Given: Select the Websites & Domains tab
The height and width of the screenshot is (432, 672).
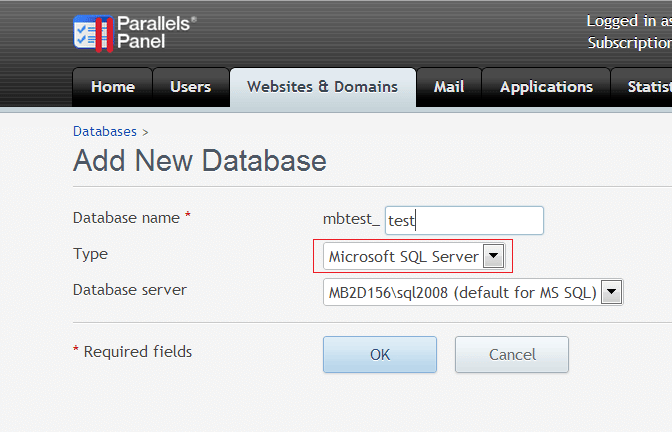Looking at the screenshot, I should point(322,87).
